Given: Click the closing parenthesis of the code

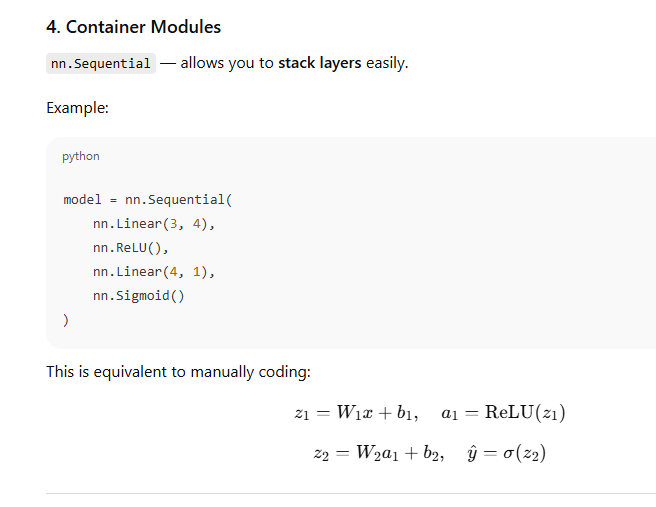Looking at the screenshot, I should click(66, 320).
